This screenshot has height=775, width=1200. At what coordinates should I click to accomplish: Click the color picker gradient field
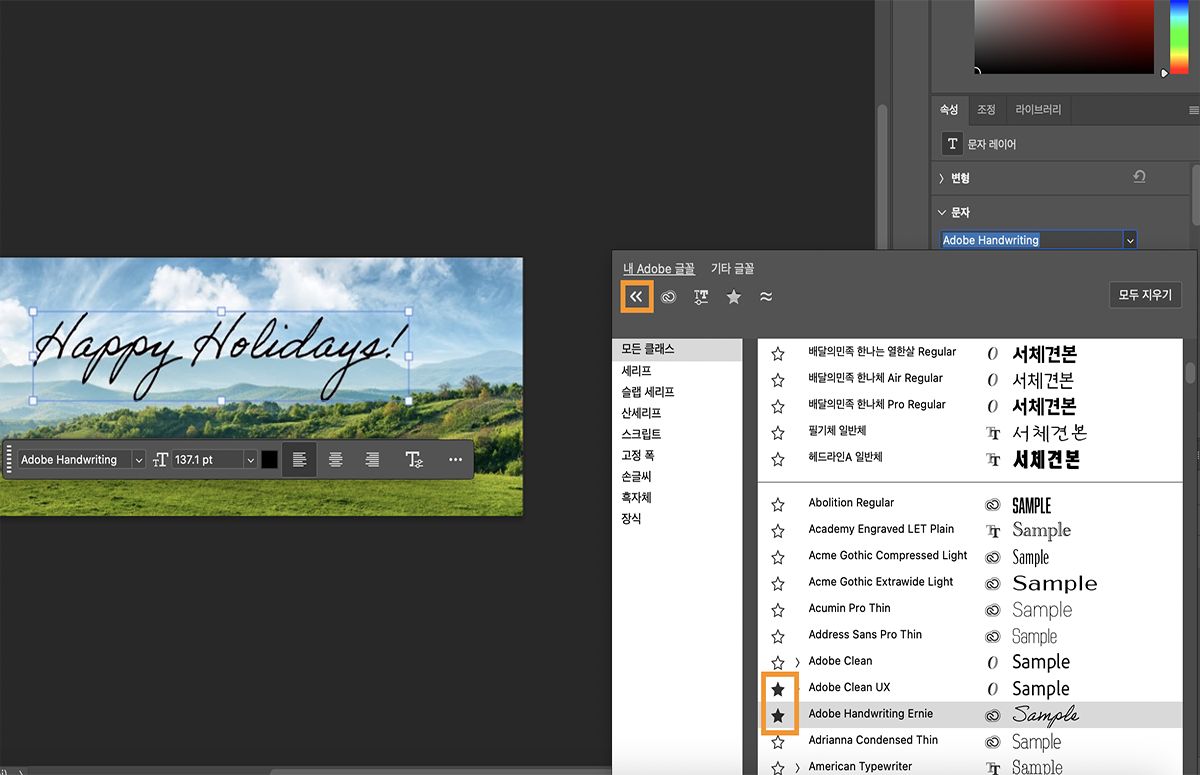coord(1065,37)
